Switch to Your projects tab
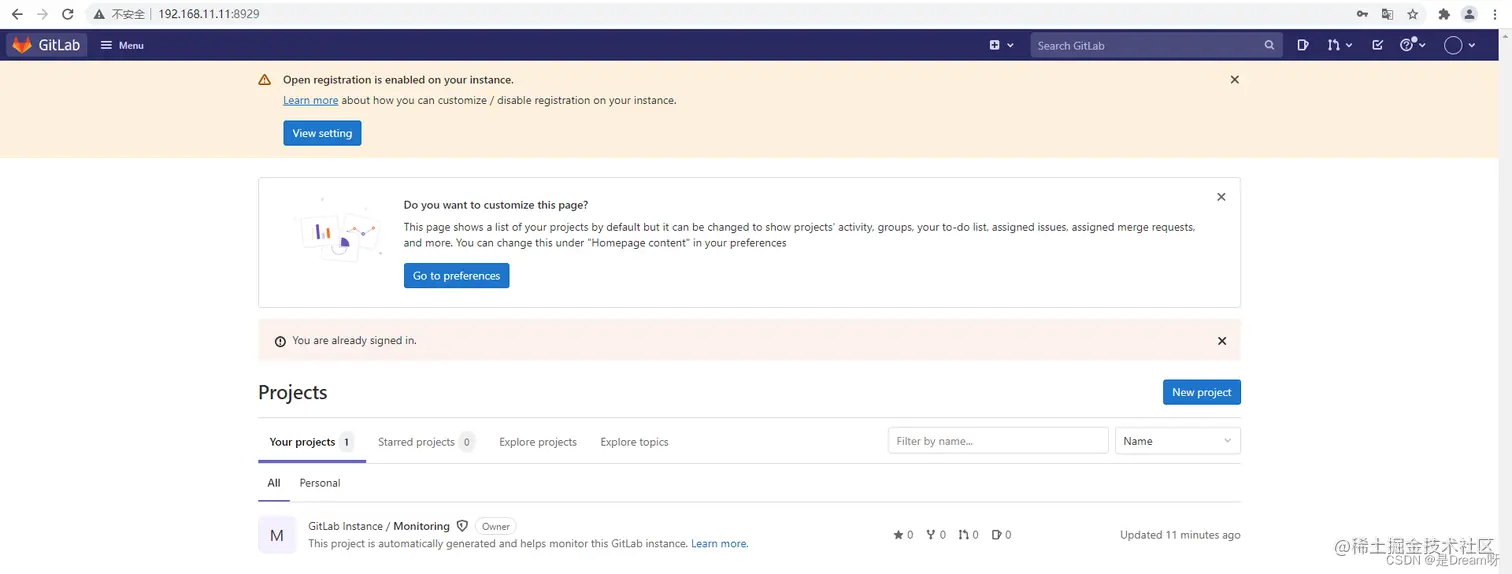Image resolution: width=1512 pixels, height=574 pixels. click(311, 442)
